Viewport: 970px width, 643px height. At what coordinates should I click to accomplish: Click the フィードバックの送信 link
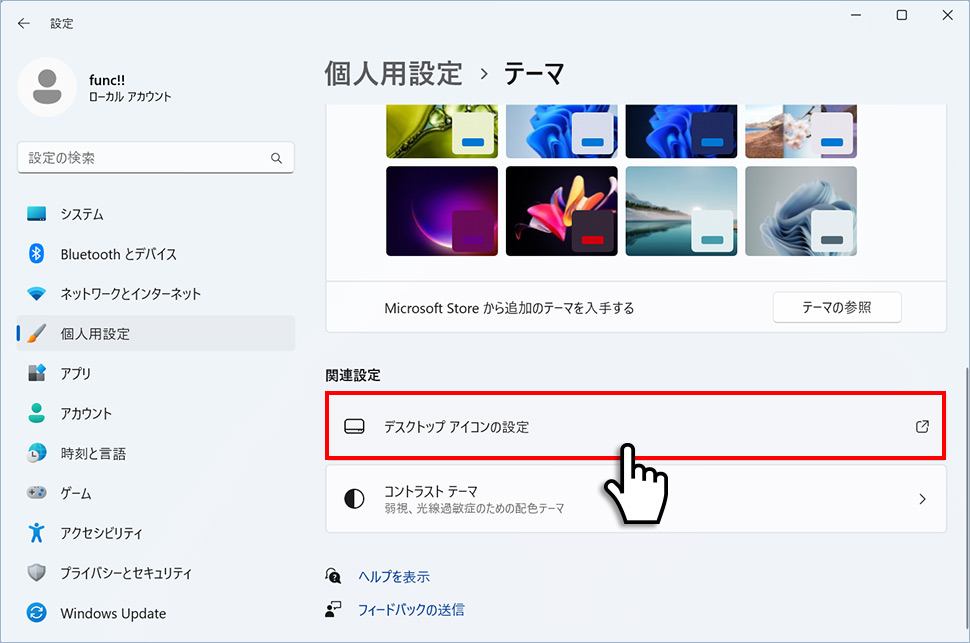411,610
